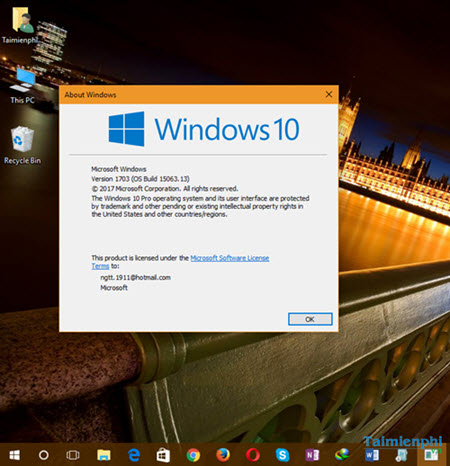
Task: Click the Windows 10 logo image
Action: (x=204, y=129)
